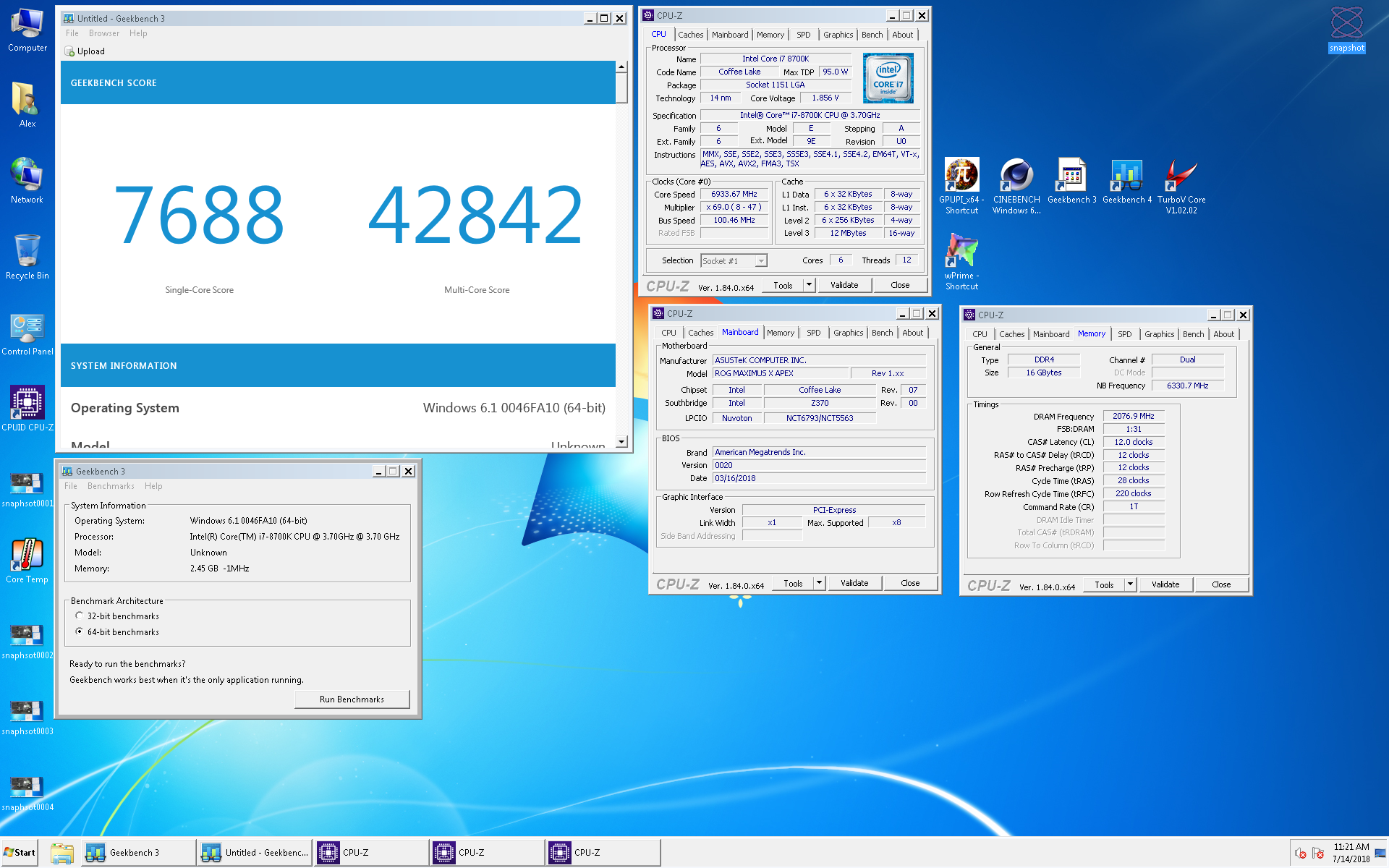
Task: Open Windows Explorer from the taskbar
Action: (62, 853)
